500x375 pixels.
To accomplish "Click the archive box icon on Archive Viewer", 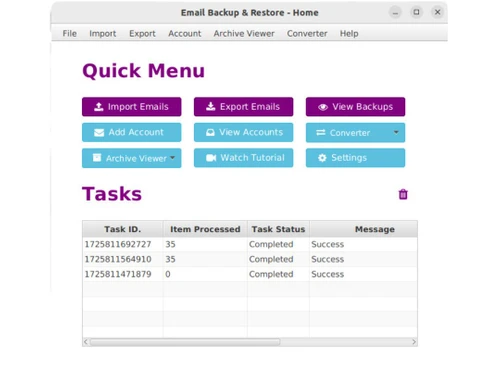I will pyautogui.click(x=97, y=157).
